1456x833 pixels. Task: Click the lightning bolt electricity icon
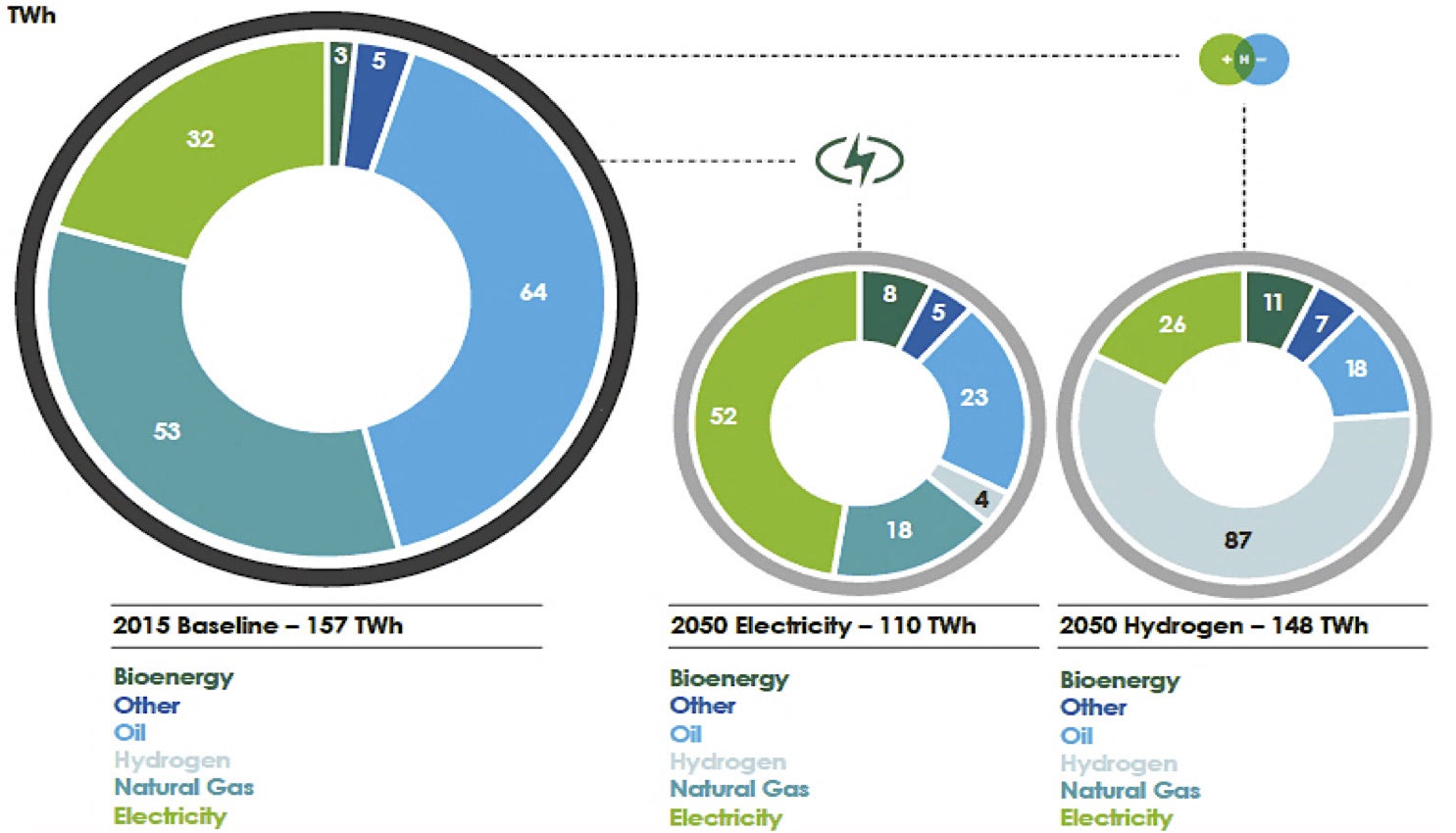859,161
